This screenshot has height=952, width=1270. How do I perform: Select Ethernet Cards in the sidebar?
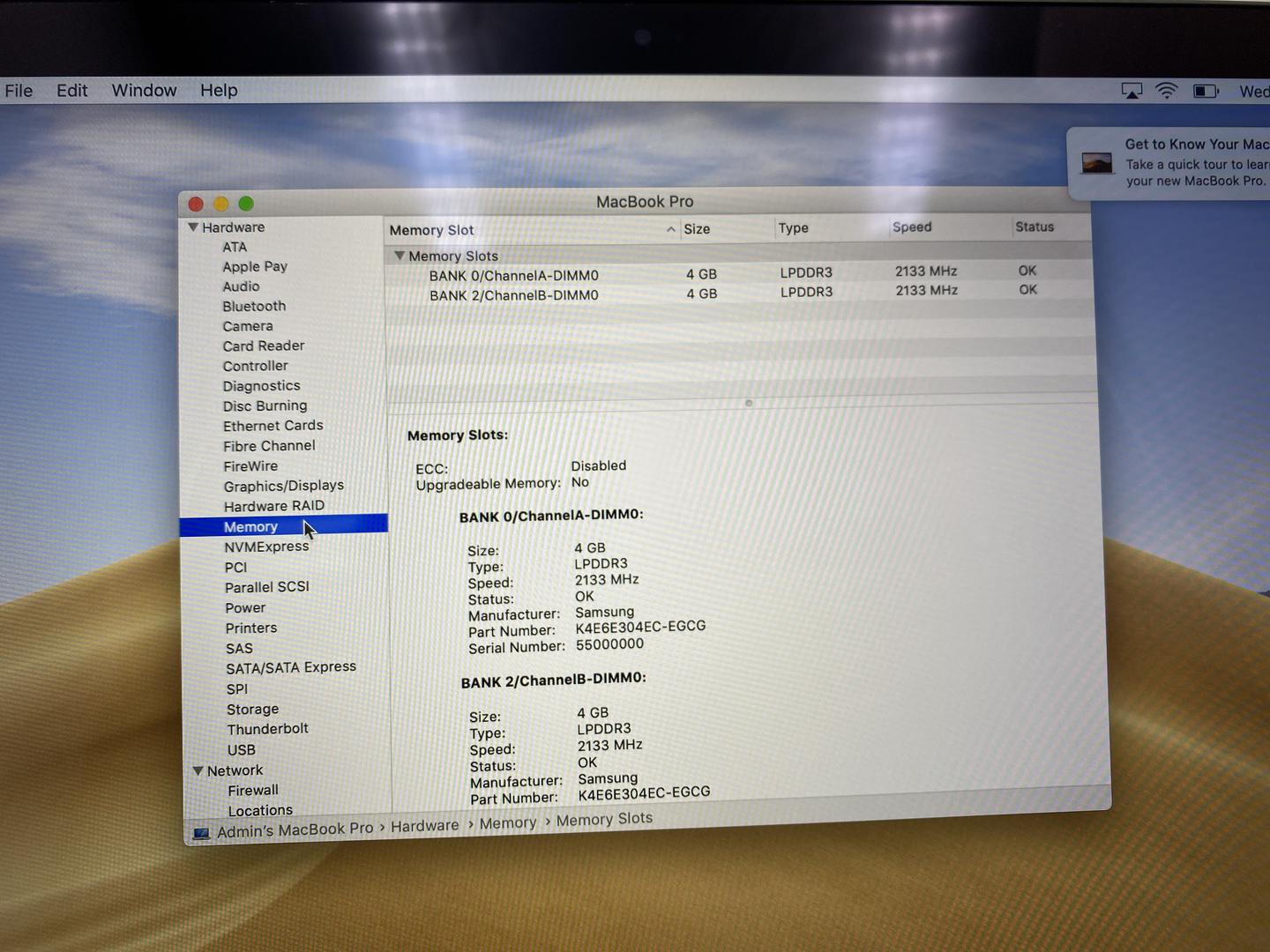pyautogui.click(x=273, y=426)
